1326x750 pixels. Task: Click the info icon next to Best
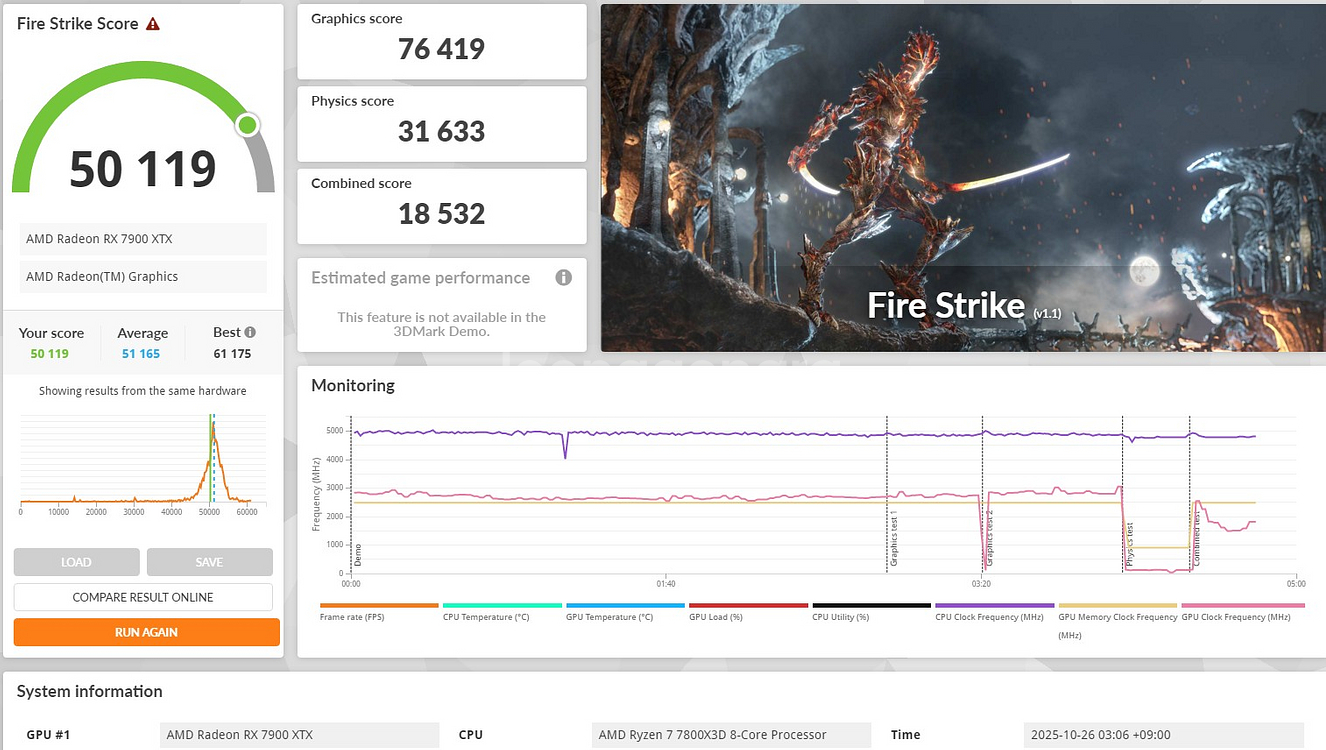pyautogui.click(x=250, y=332)
